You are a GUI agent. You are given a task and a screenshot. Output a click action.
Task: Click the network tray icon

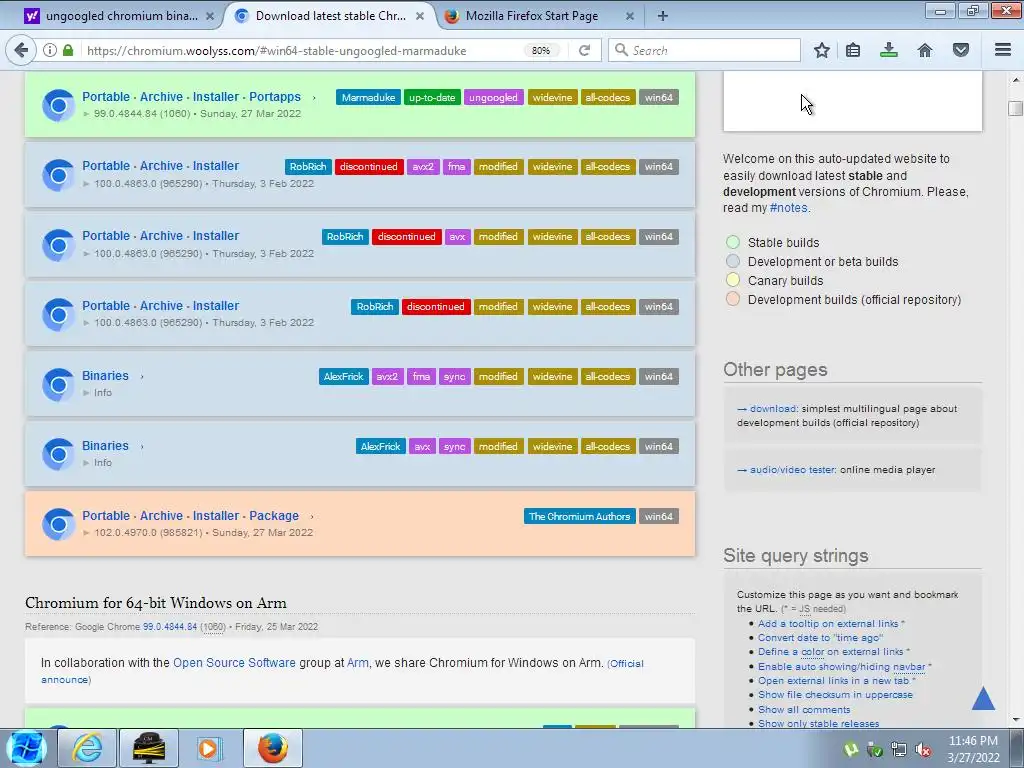point(899,750)
